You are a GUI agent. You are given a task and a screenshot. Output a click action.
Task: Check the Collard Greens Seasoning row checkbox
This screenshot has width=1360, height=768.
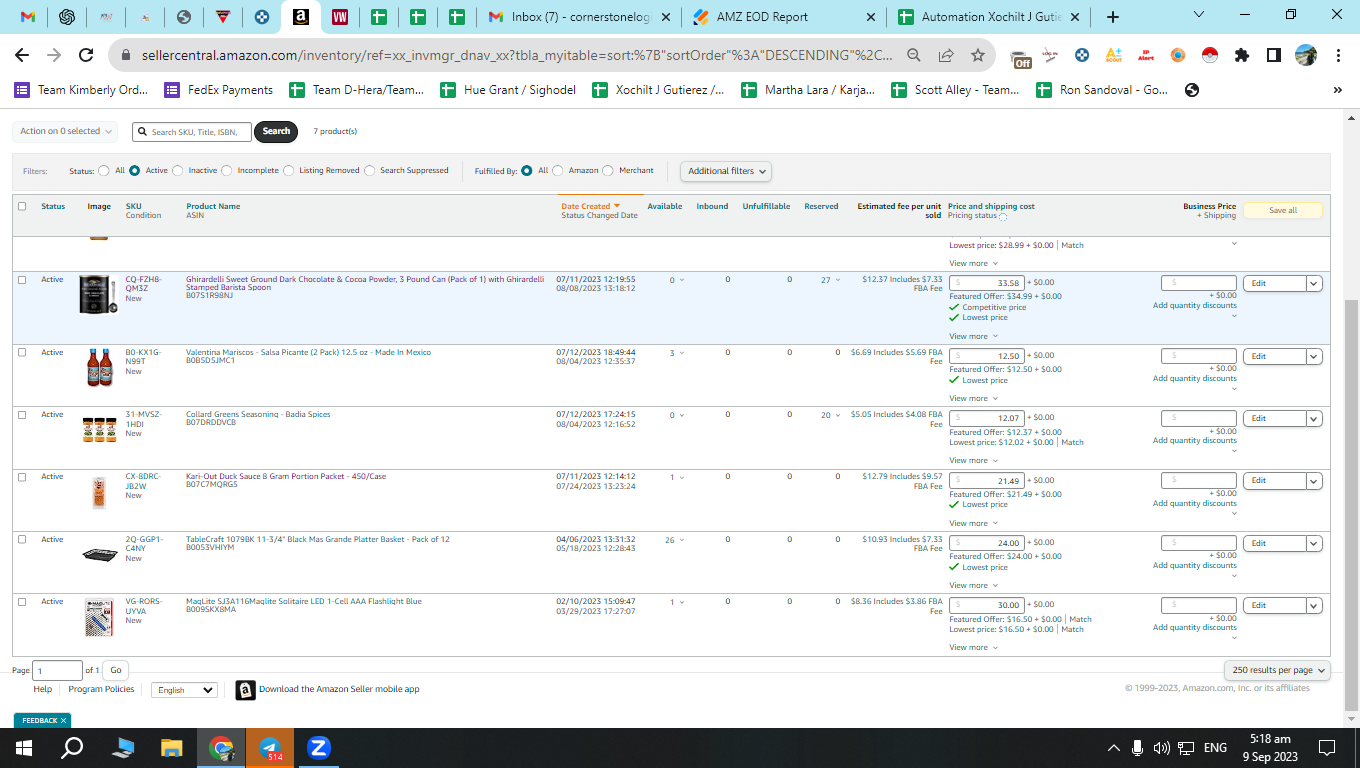pyautogui.click(x=22, y=415)
